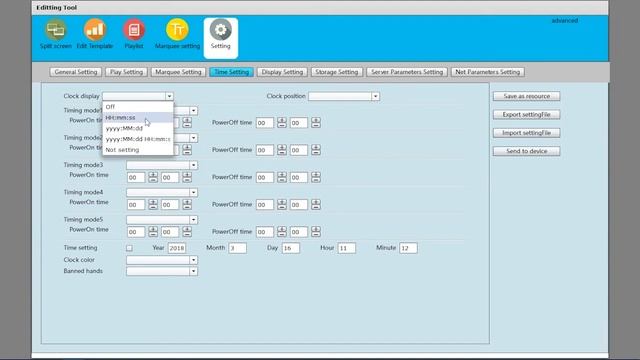Open the Clock position dropdown

click(344, 96)
